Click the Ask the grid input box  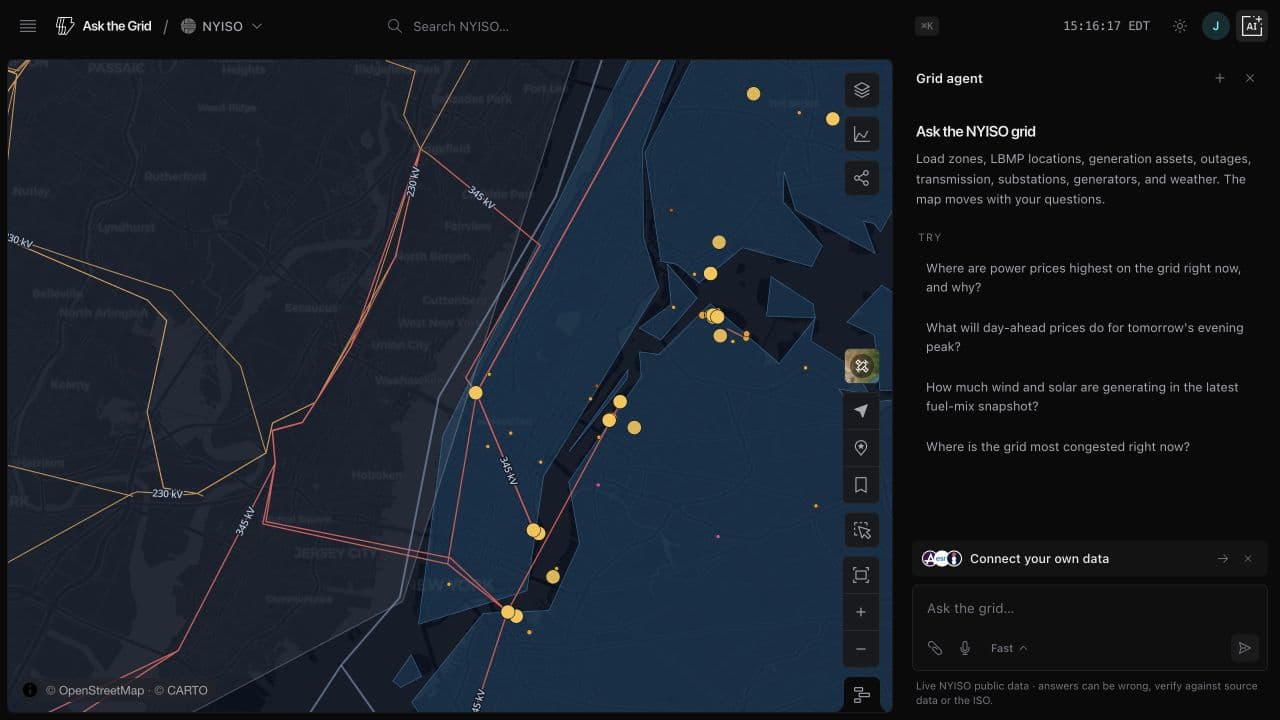[1089, 608]
